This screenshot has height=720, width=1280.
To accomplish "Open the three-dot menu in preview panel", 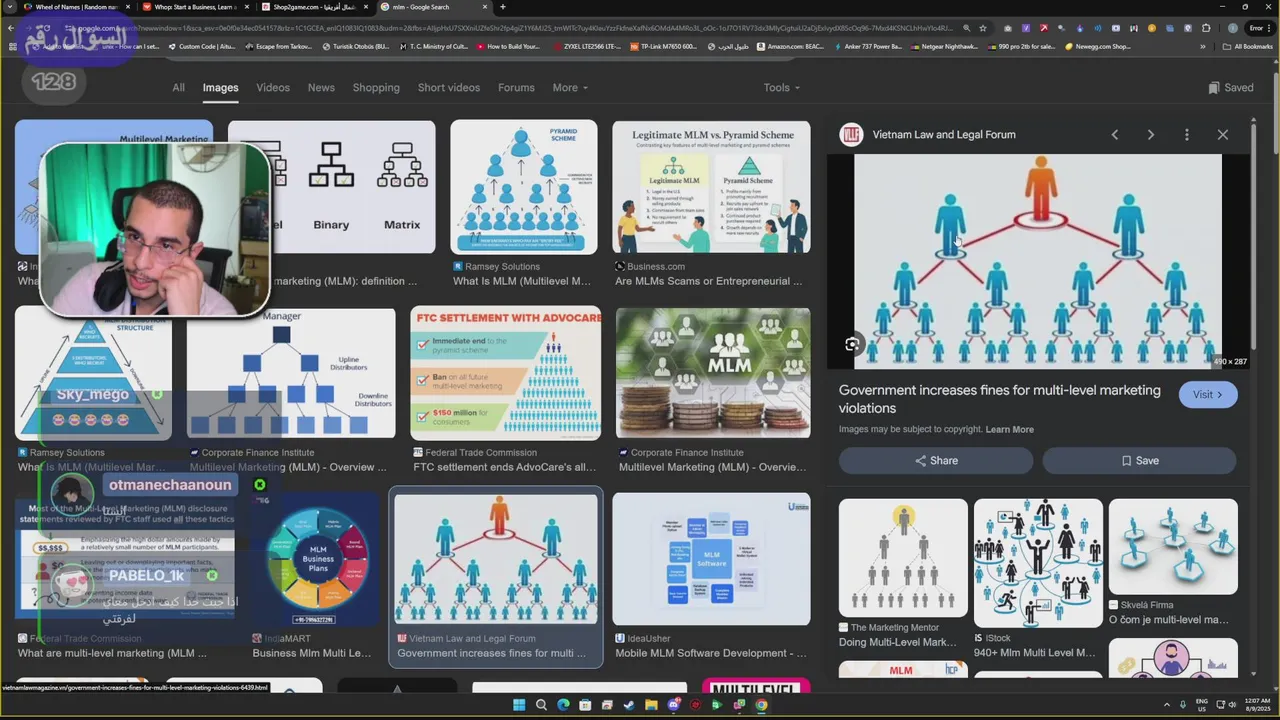I will coord(1186,134).
